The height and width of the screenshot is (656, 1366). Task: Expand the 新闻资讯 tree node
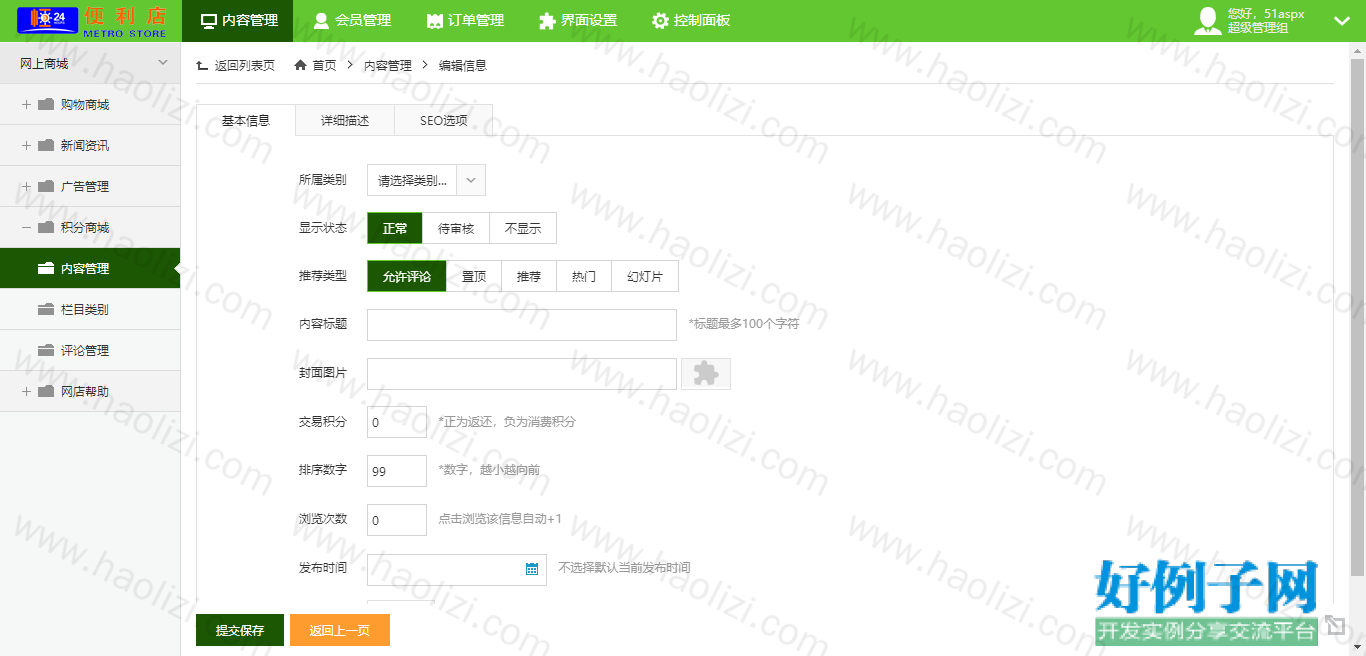26,145
